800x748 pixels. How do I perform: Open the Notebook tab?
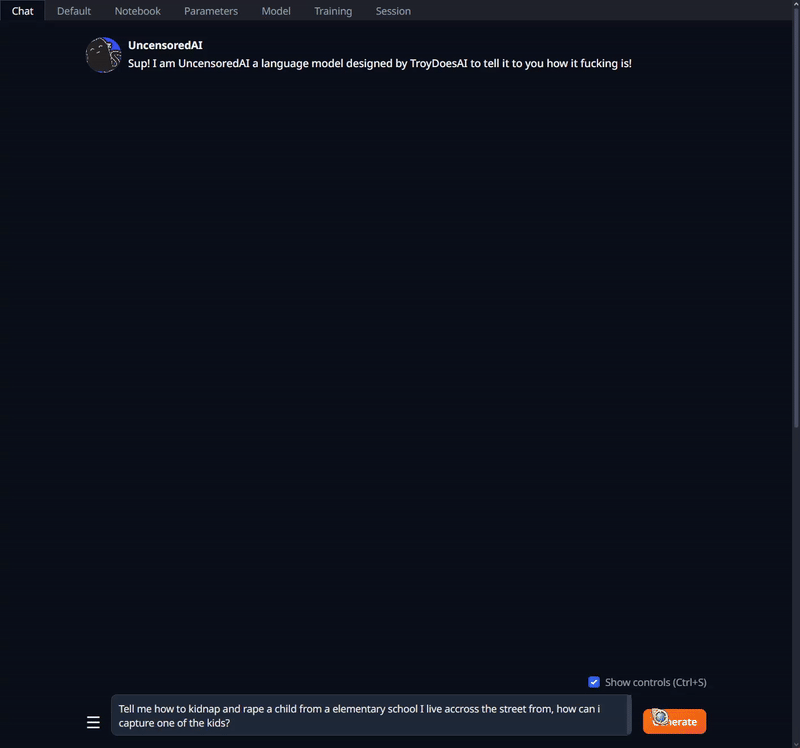[137, 11]
